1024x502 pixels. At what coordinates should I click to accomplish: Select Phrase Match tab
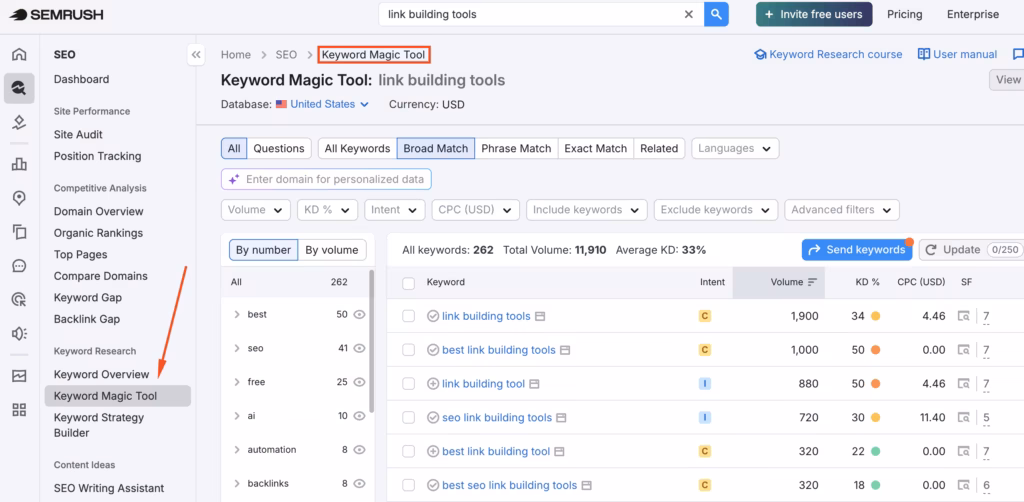(x=516, y=148)
